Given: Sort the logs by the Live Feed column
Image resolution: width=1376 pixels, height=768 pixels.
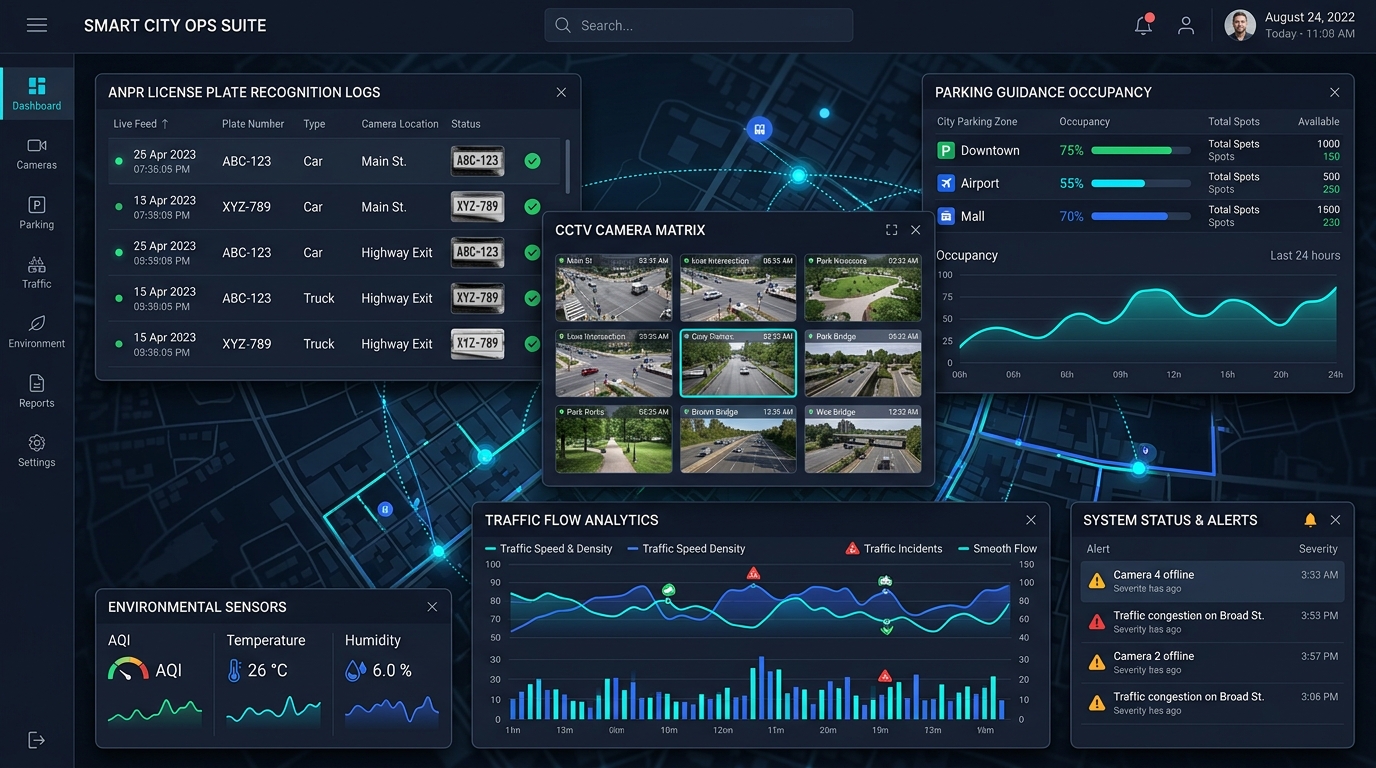Looking at the screenshot, I should (141, 124).
